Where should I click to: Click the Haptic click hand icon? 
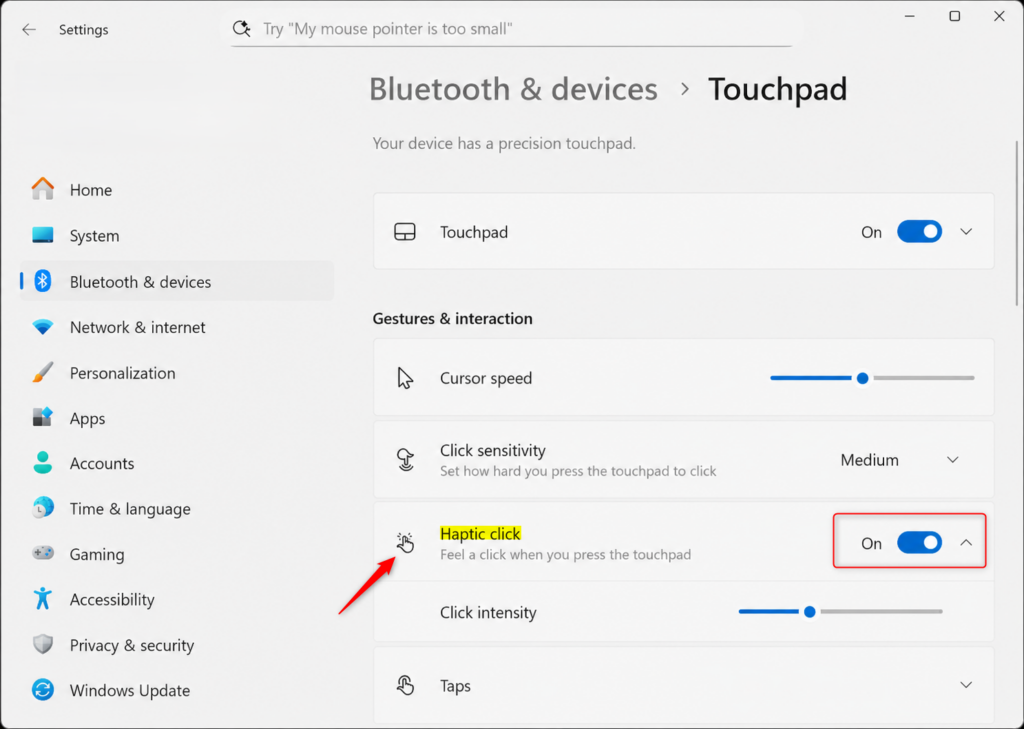pyautogui.click(x=405, y=542)
